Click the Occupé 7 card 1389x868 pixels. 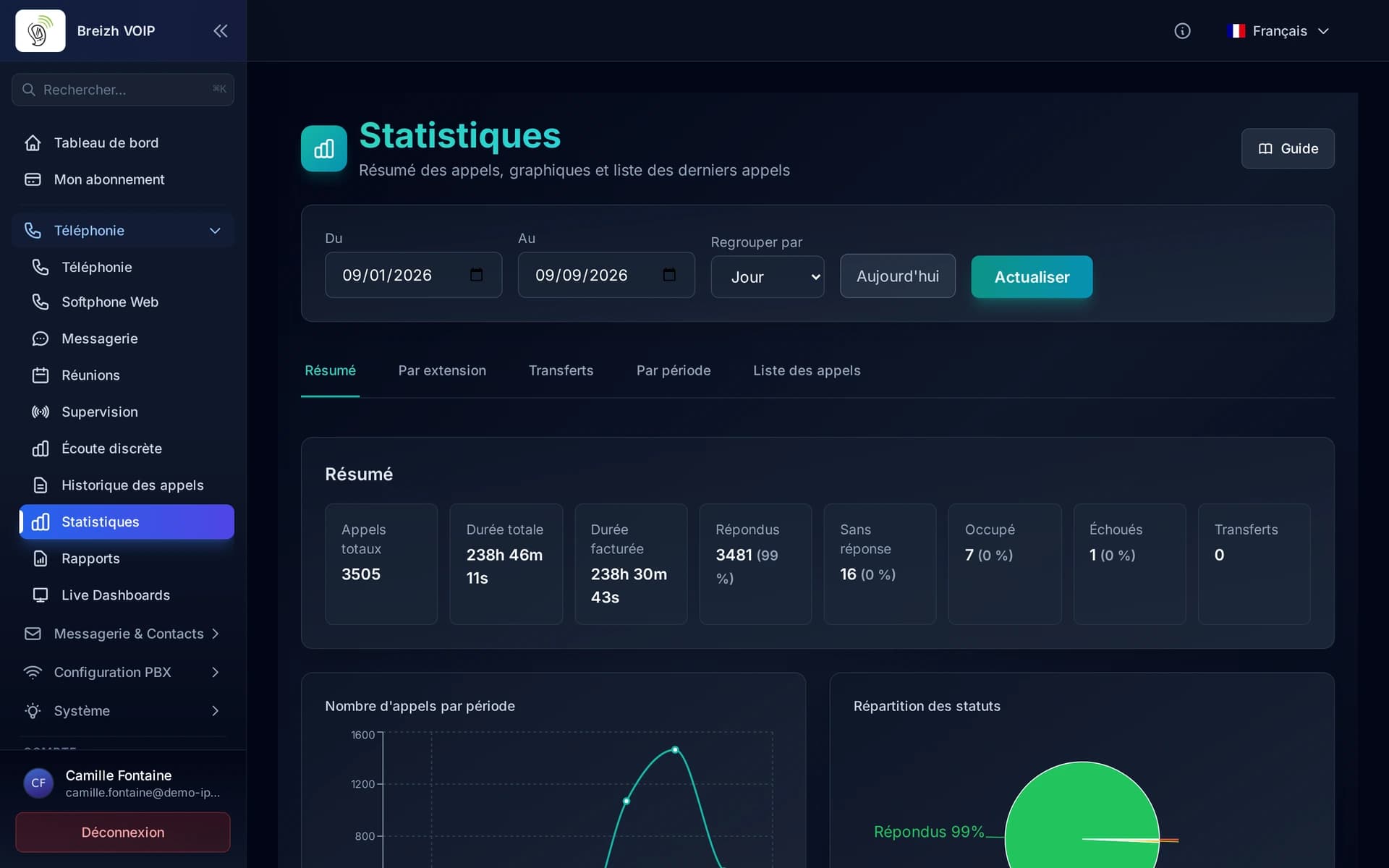pos(1005,564)
